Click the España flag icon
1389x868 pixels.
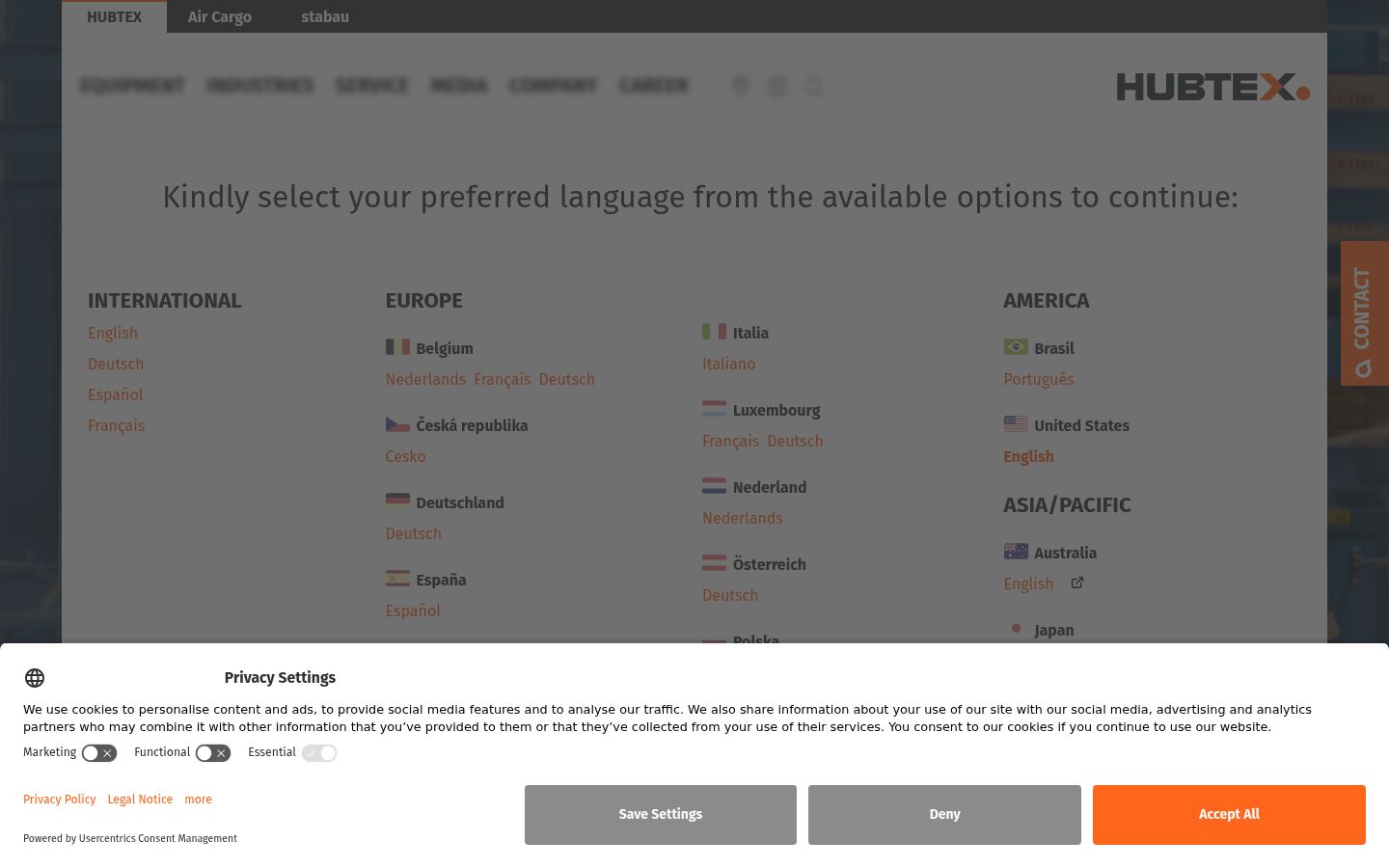pyautogui.click(x=397, y=578)
